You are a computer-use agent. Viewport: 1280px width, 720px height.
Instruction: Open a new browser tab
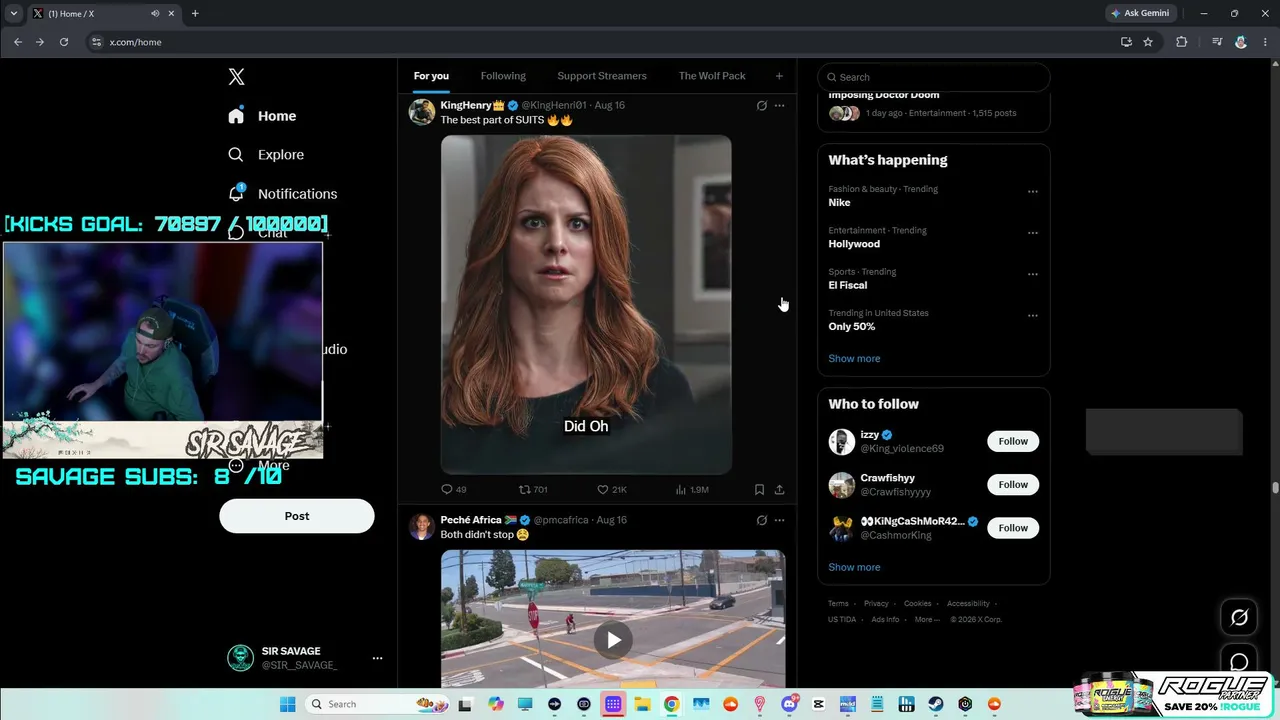[195, 13]
